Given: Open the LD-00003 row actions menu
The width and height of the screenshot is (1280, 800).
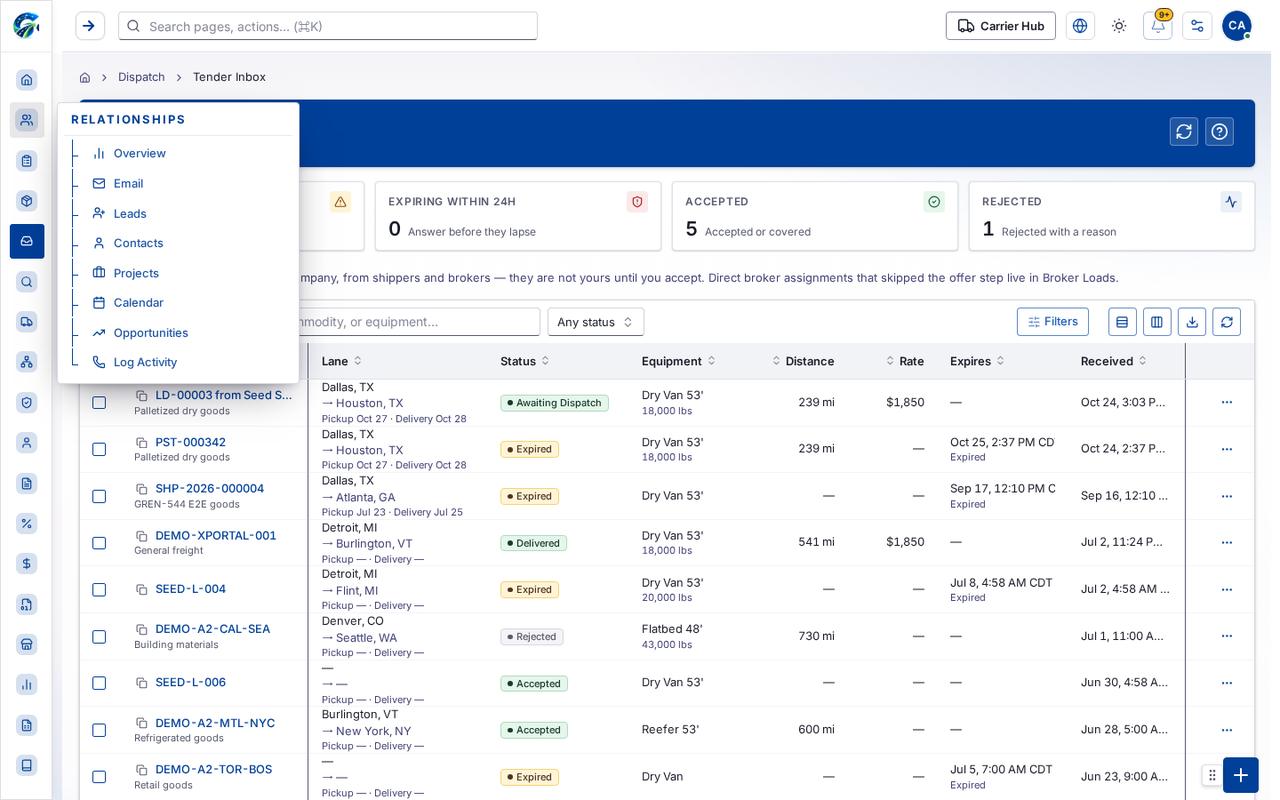Looking at the screenshot, I should coord(1227,402).
